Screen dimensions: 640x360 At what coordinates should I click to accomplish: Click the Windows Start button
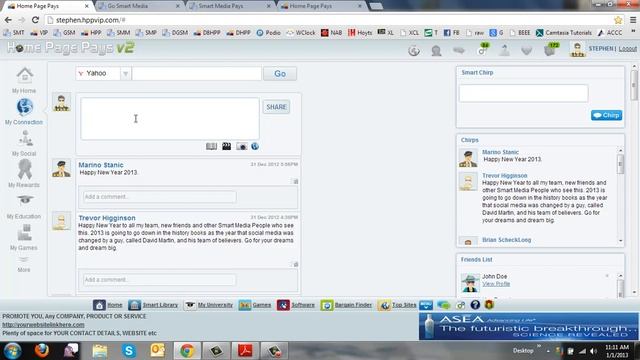coord(12,351)
